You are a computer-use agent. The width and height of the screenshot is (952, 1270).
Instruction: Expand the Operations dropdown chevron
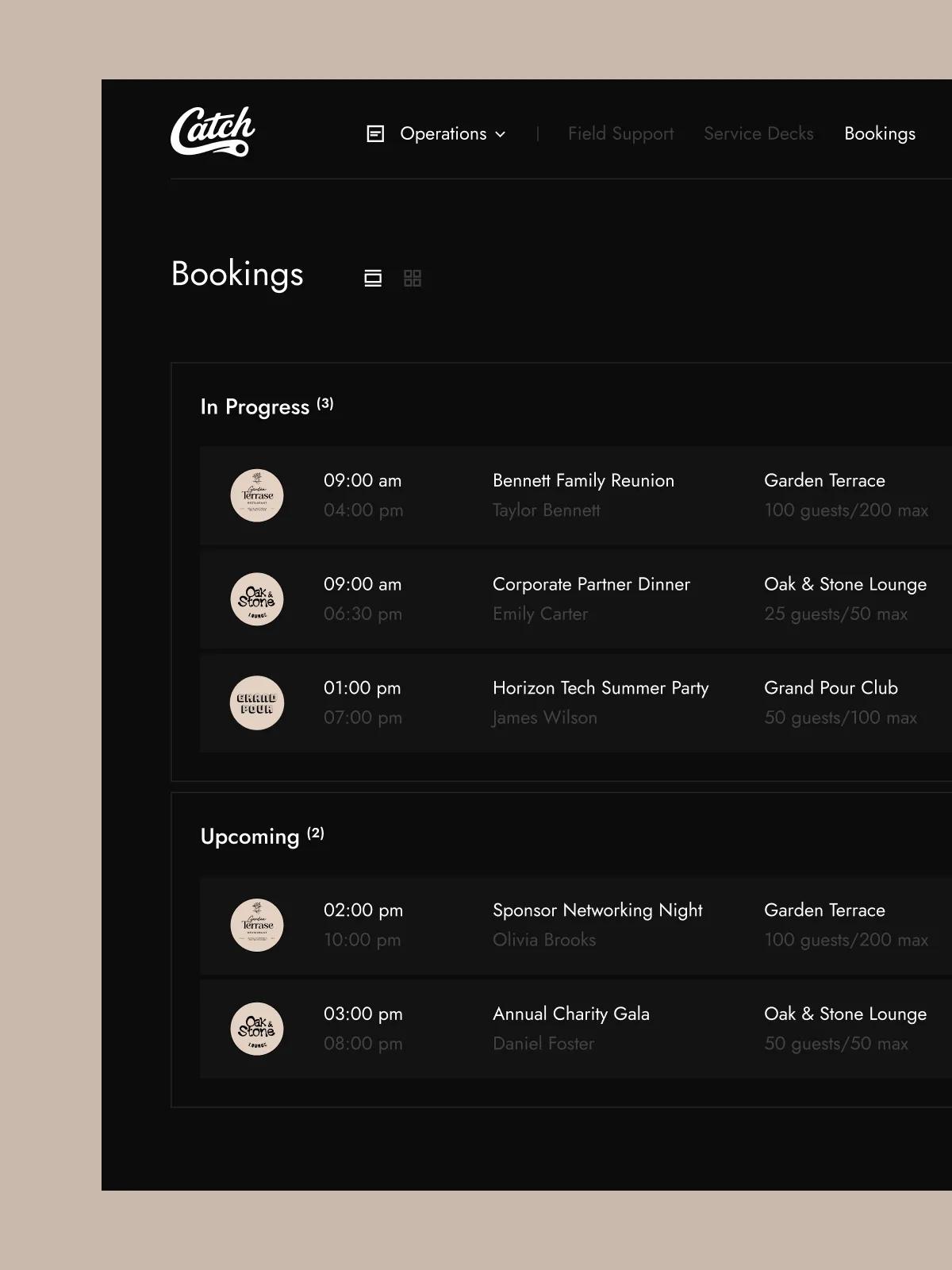501,134
